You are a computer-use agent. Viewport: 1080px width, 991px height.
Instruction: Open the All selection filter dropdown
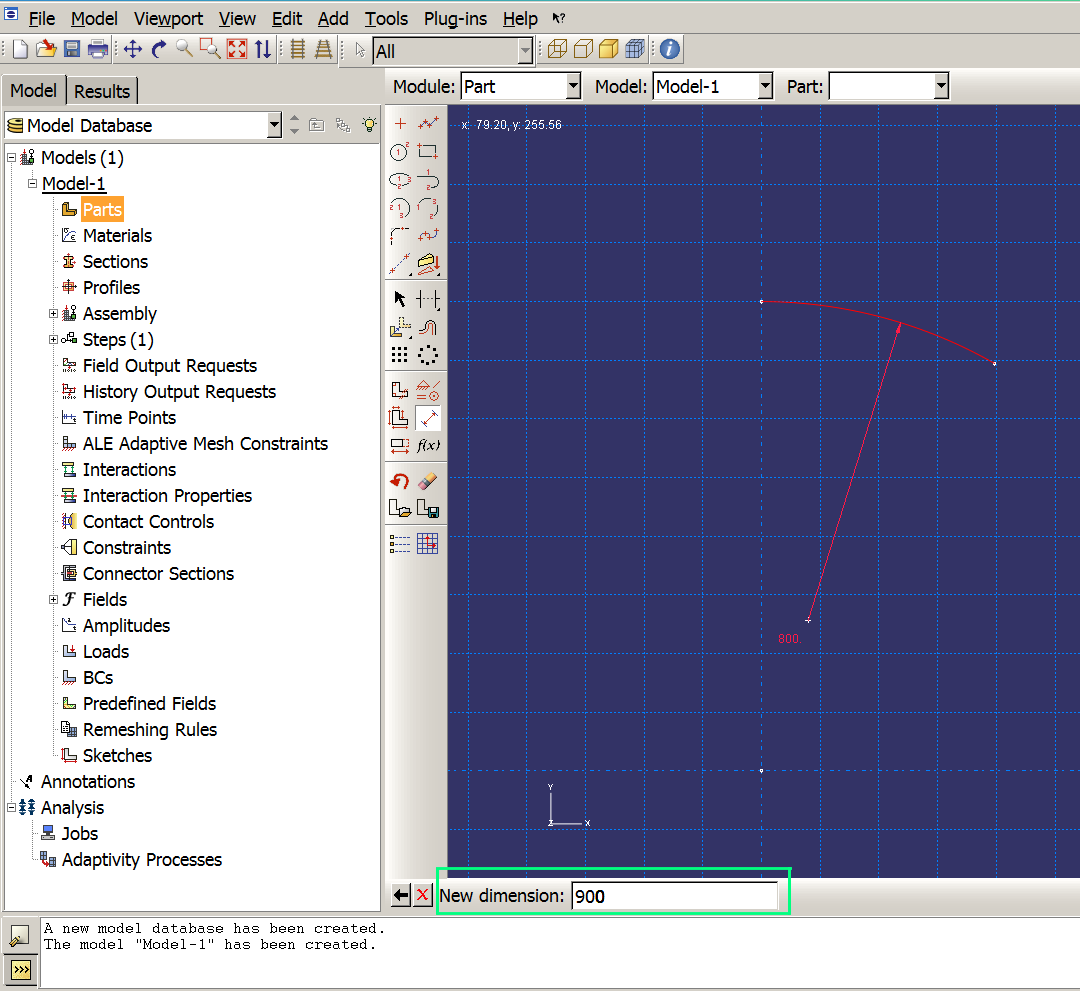[x=526, y=51]
